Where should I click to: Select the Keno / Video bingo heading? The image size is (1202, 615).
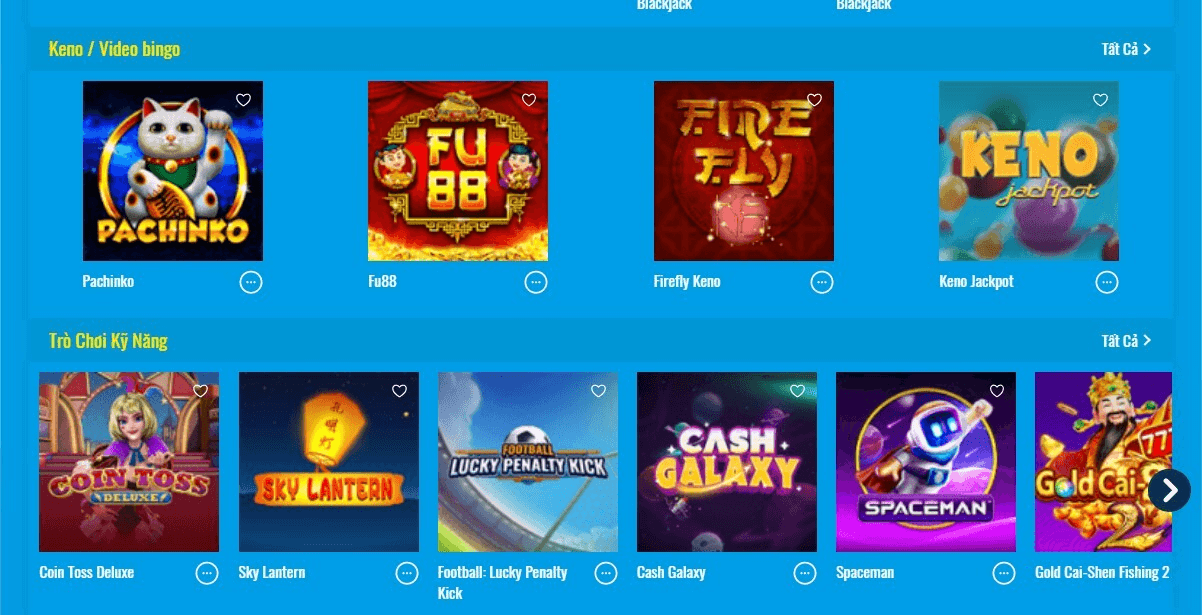[114, 49]
